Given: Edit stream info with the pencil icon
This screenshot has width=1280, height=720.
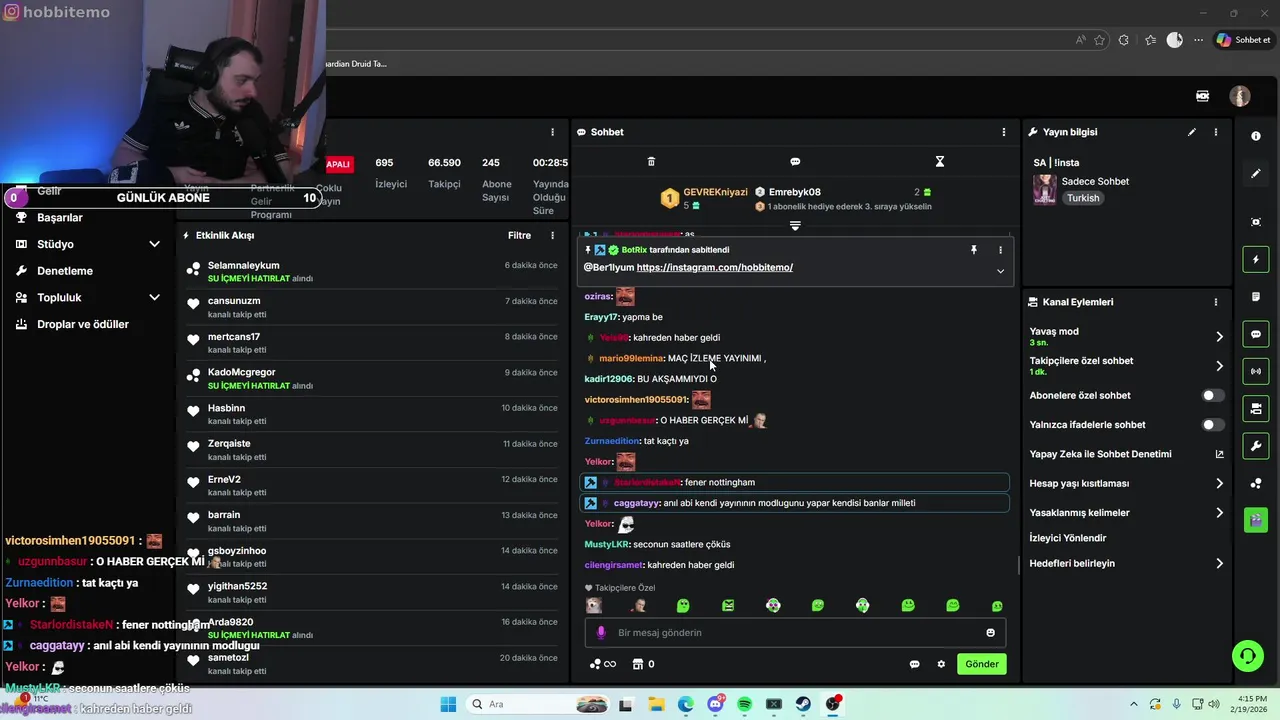Looking at the screenshot, I should pos(1192,132).
